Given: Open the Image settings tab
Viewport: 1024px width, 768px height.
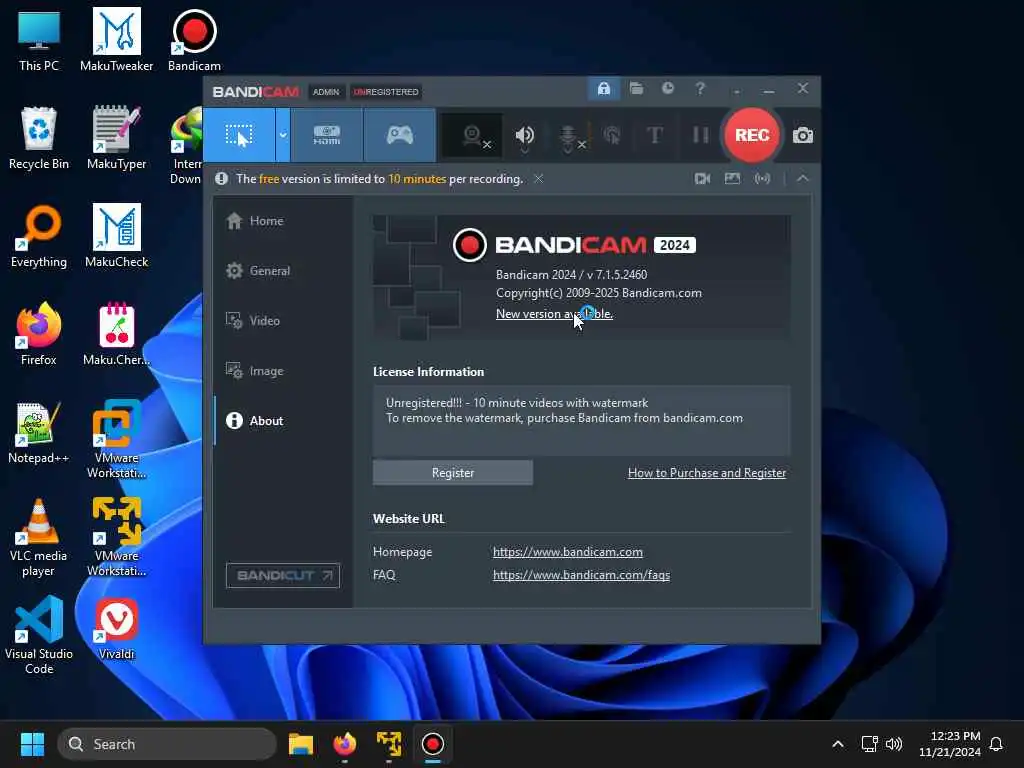Looking at the screenshot, I should point(283,371).
